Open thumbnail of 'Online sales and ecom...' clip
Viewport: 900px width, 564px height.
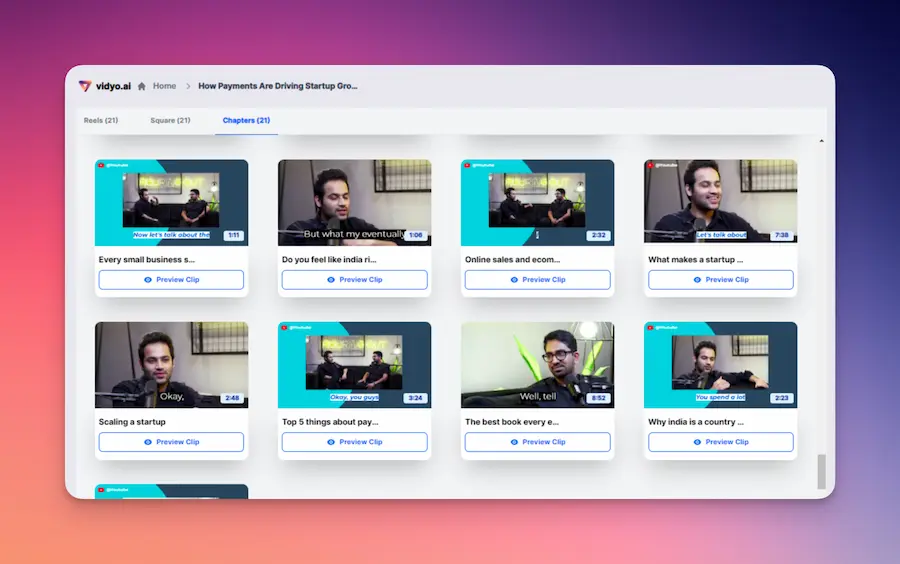pyautogui.click(x=538, y=203)
